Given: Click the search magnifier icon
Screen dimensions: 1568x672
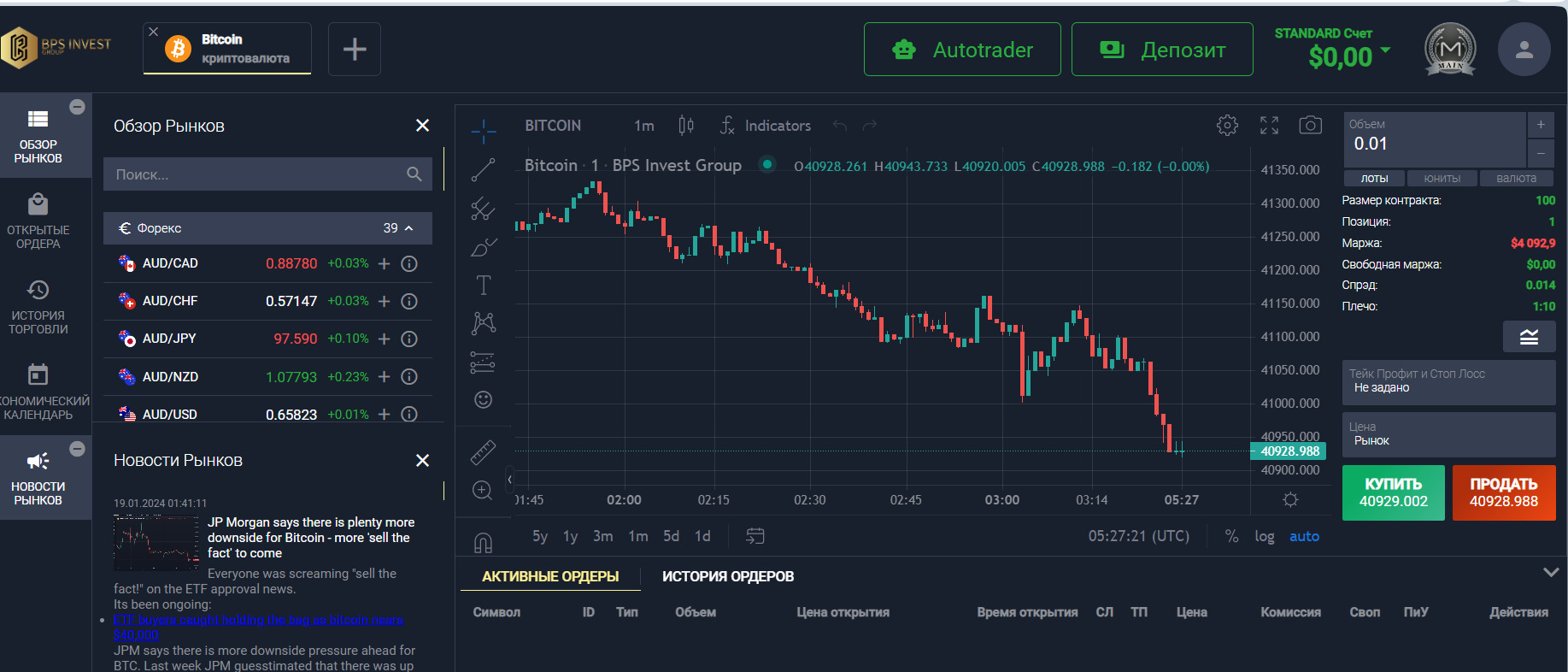Looking at the screenshot, I should click(414, 174).
